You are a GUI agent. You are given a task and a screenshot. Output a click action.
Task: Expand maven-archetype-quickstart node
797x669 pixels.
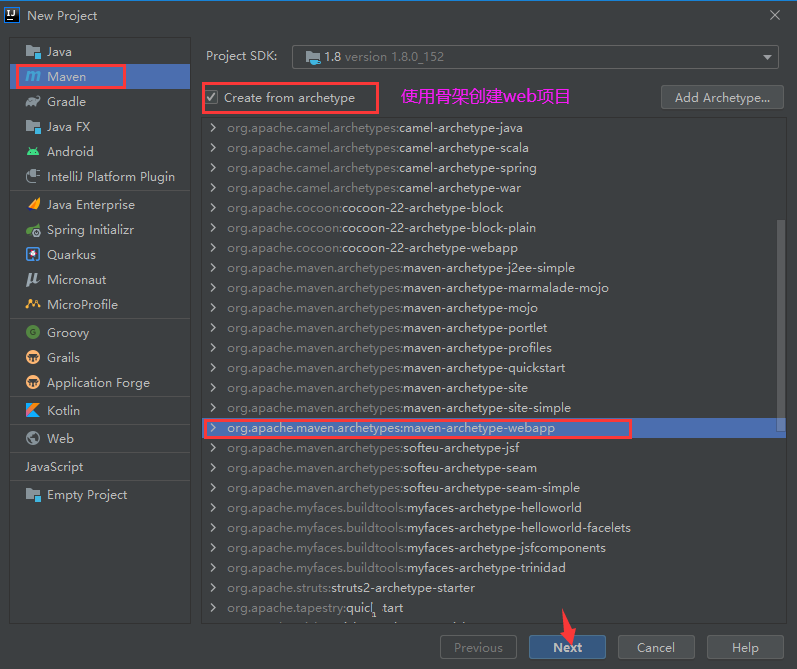point(213,368)
